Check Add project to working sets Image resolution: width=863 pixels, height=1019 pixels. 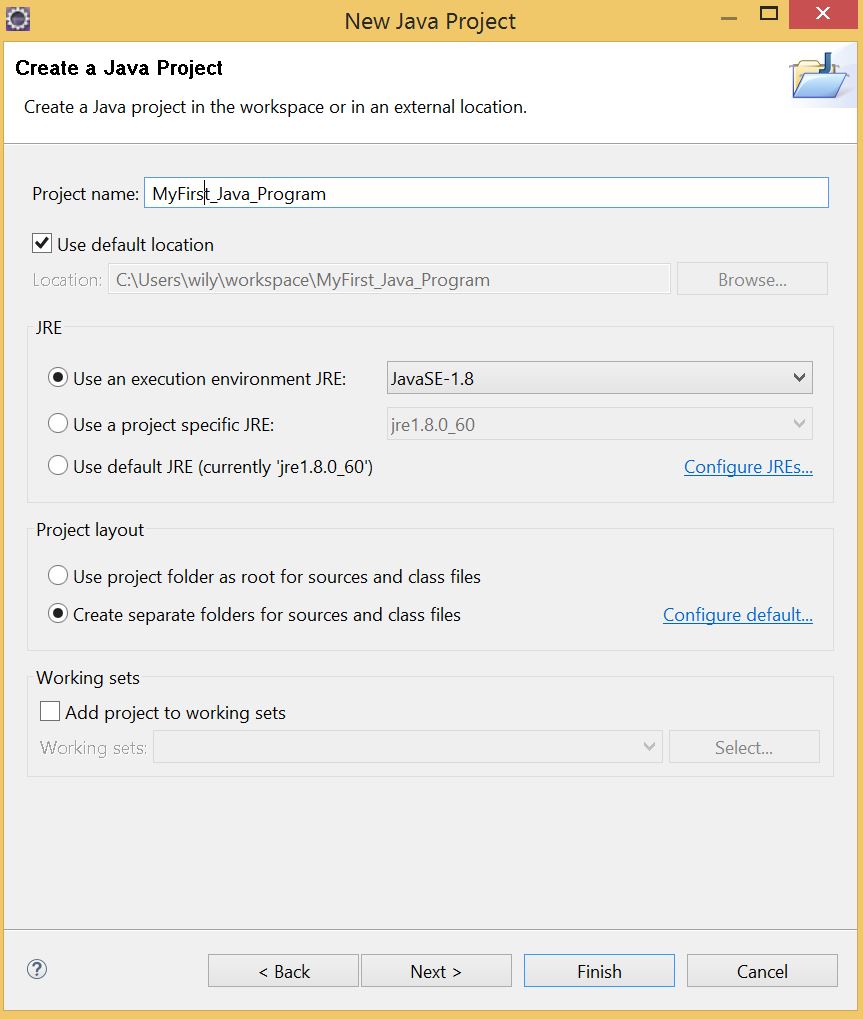[x=50, y=711]
